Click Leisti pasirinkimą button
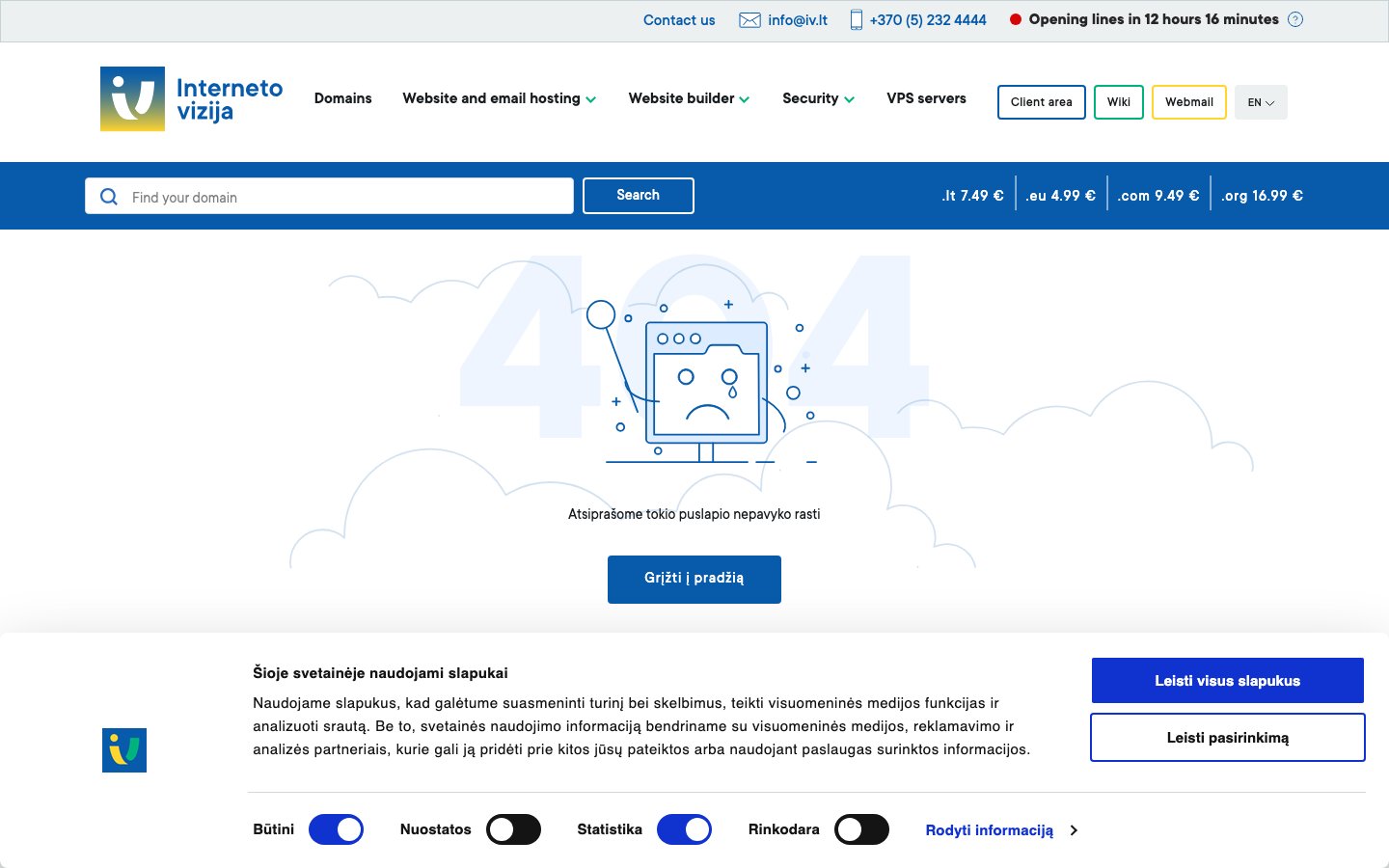1389x868 pixels. click(x=1228, y=738)
